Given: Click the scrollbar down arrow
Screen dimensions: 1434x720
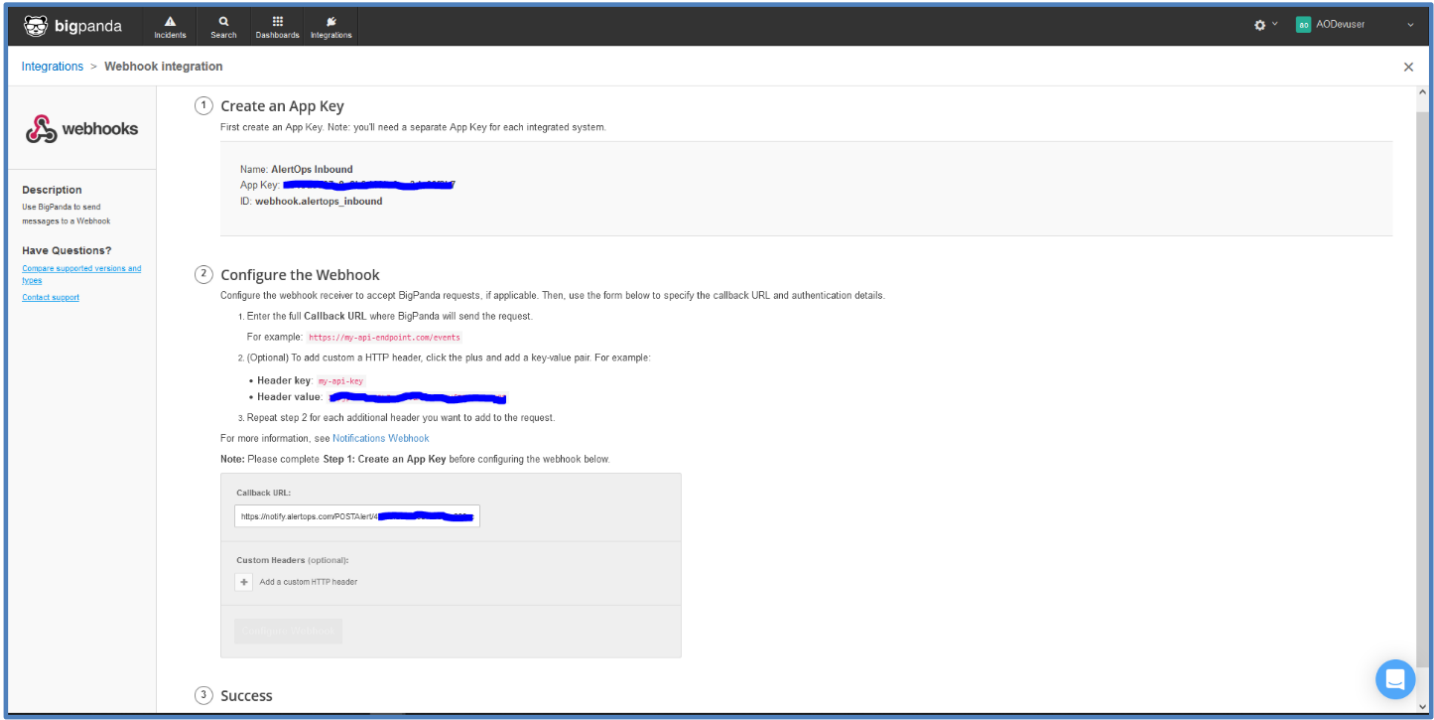Looking at the screenshot, I should click(x=1422, y=707).
